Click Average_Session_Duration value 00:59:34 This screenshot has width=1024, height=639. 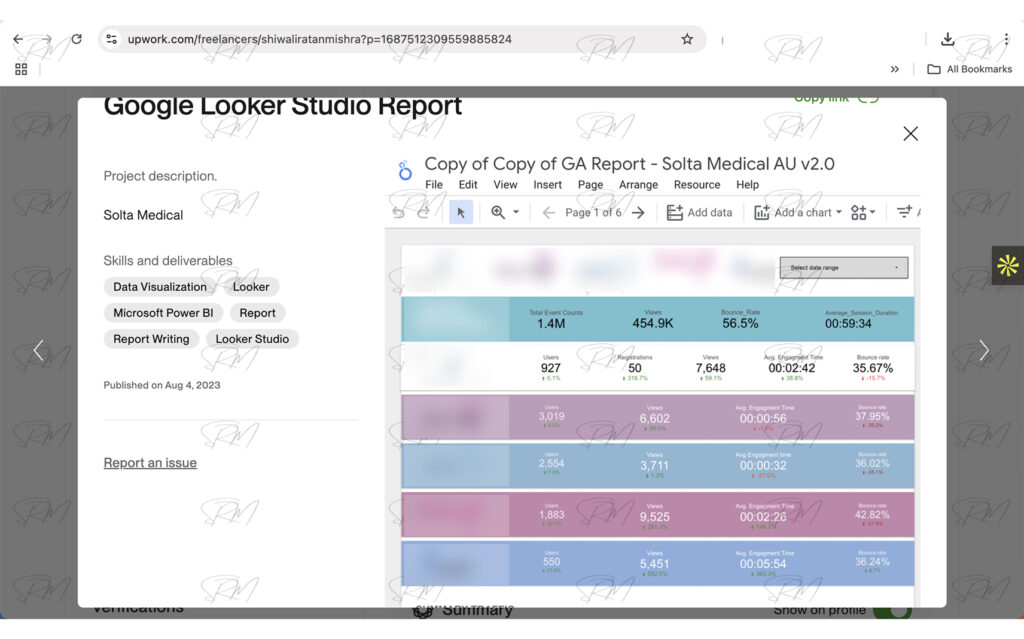[x=848, y=323]
